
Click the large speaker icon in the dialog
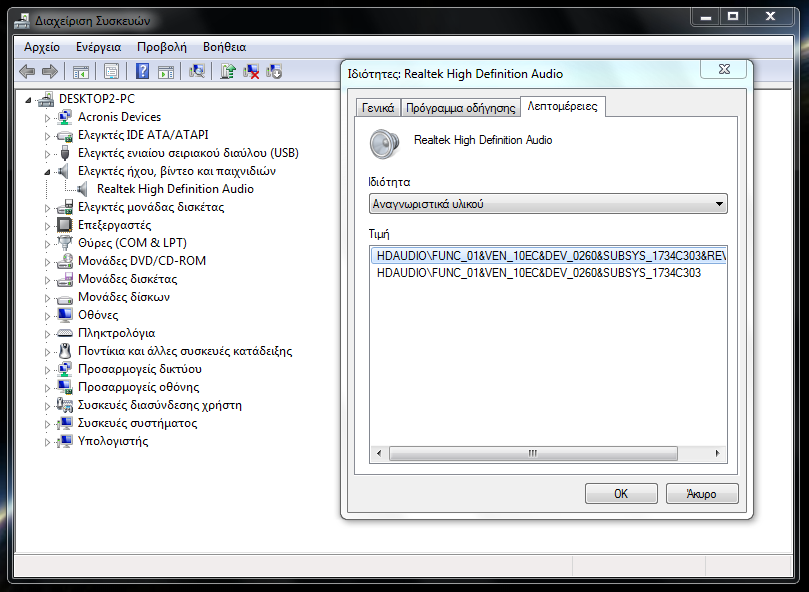click(x=384, y=144)
